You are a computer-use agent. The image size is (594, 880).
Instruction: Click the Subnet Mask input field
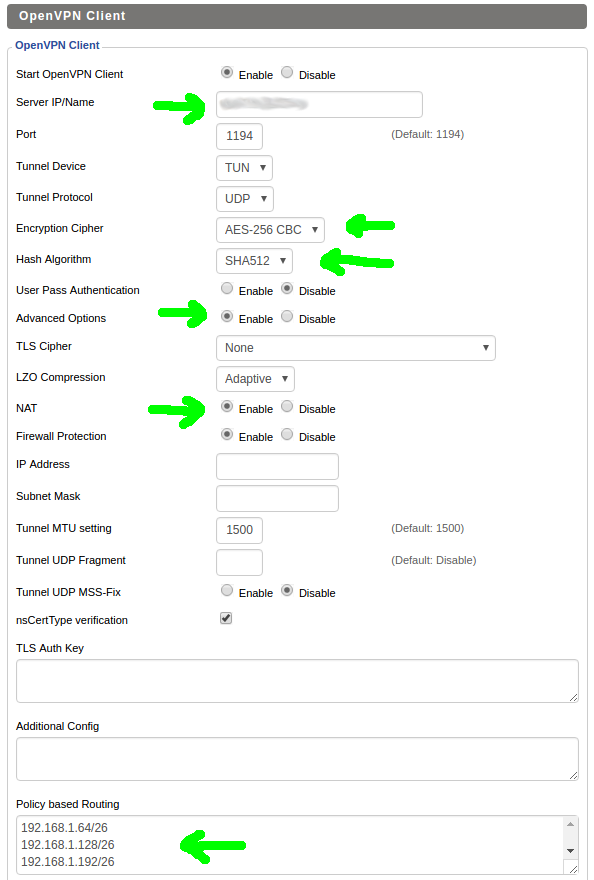277,498
